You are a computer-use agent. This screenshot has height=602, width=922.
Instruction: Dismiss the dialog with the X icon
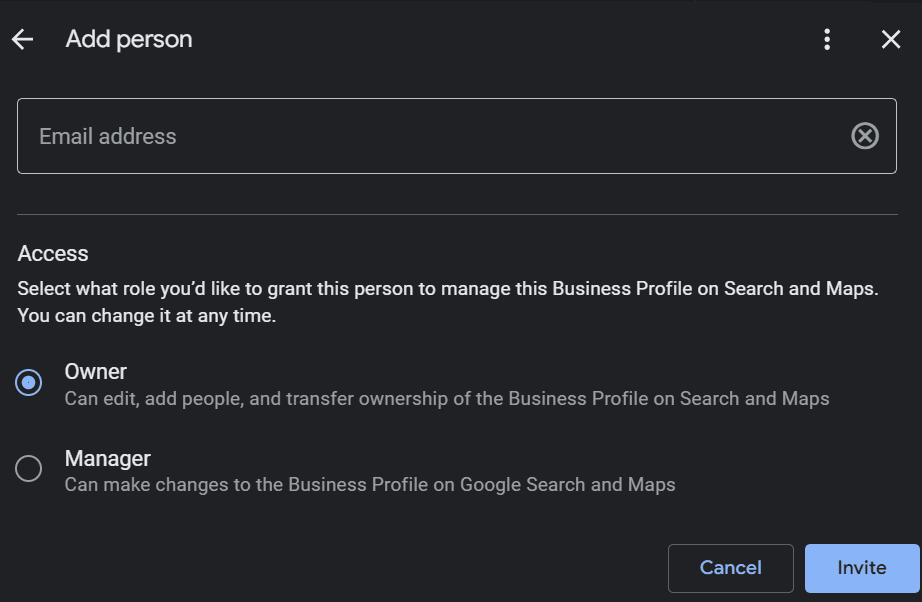[890, 39]
